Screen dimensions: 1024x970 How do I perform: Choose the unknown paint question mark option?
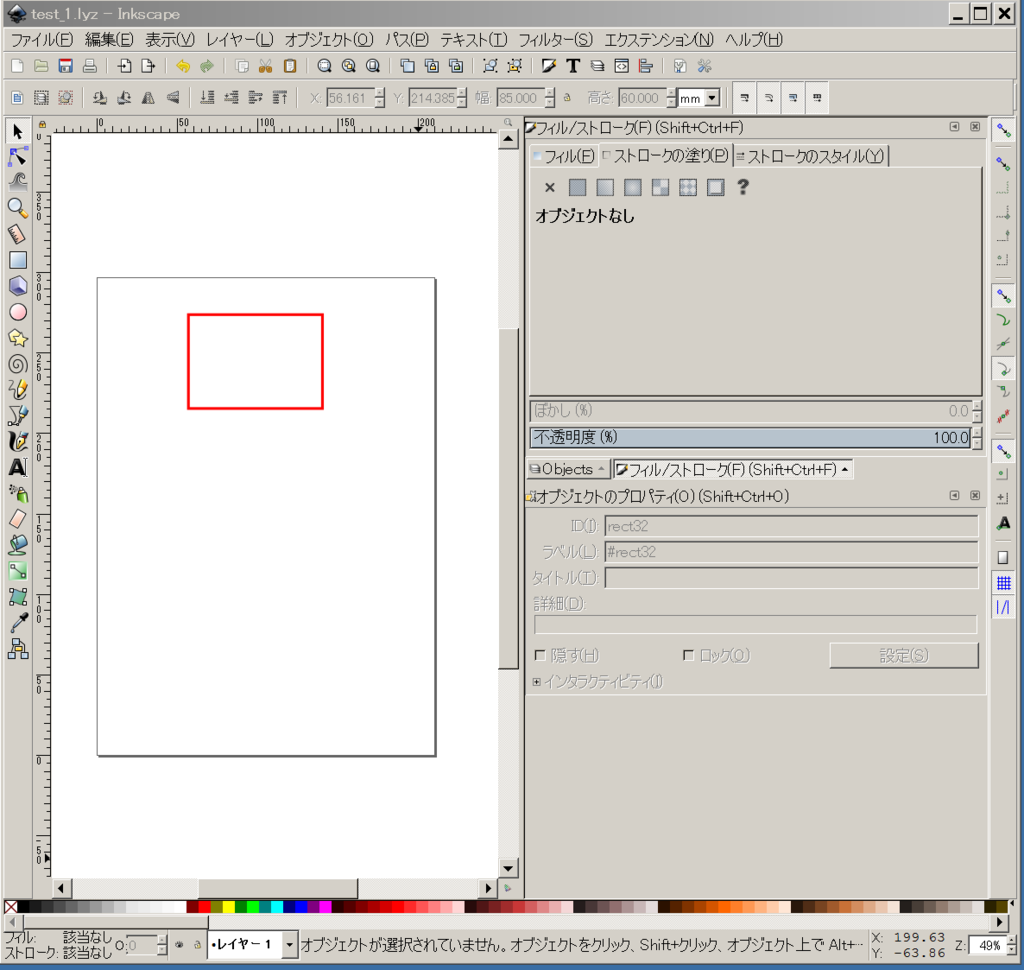(x=743, y=188)
